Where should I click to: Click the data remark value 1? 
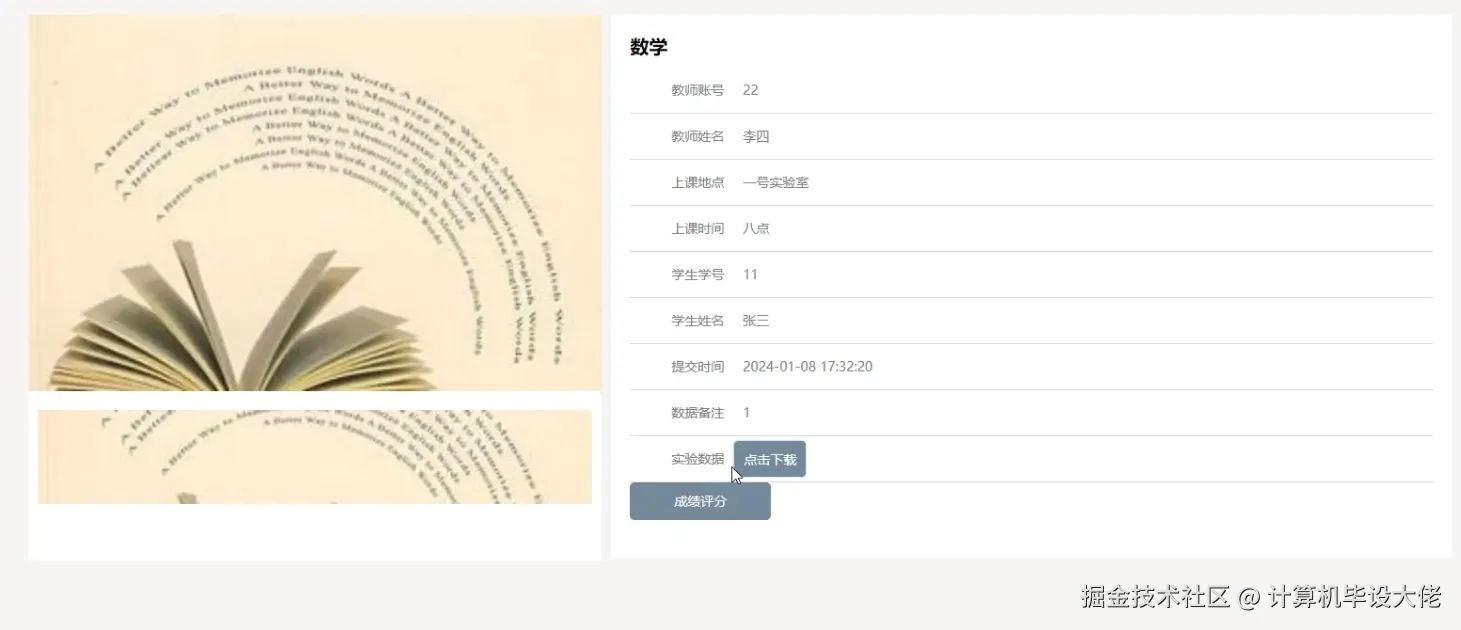click(746, 412)
